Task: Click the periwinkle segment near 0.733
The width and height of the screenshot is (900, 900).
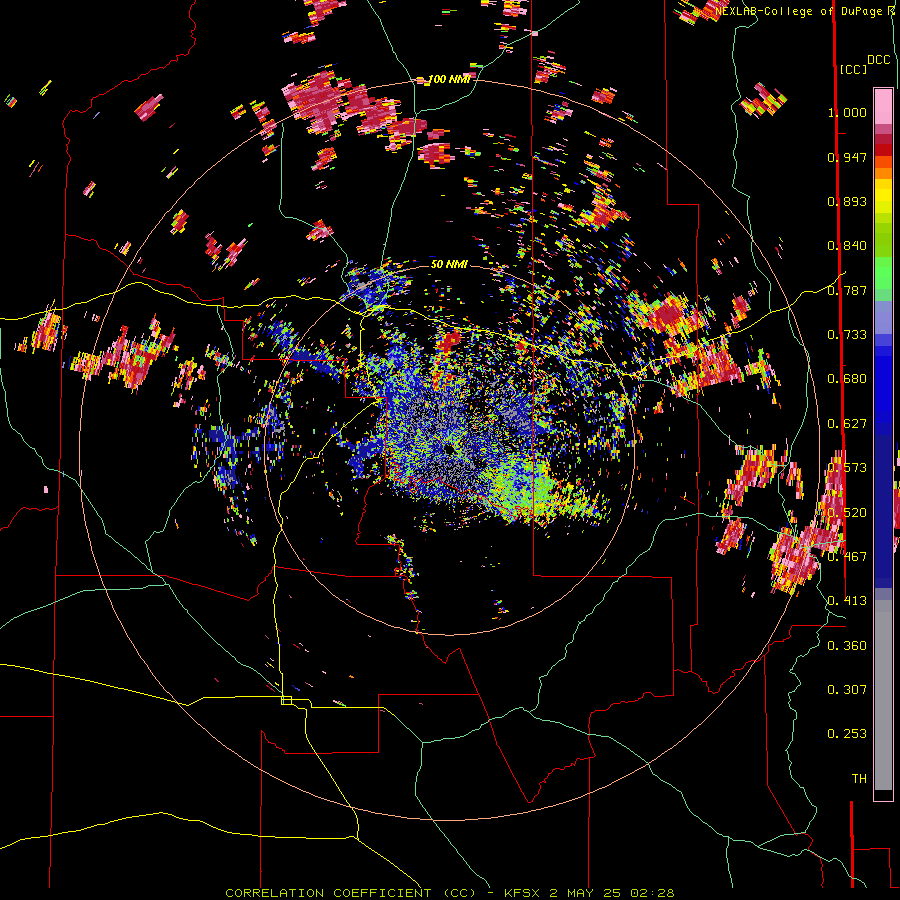Action: 883,317
